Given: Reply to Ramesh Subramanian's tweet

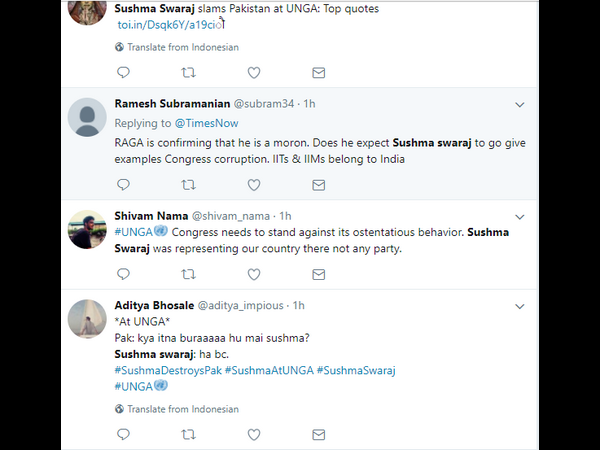Looking at the screenshot, I should (x=123, y=184).
